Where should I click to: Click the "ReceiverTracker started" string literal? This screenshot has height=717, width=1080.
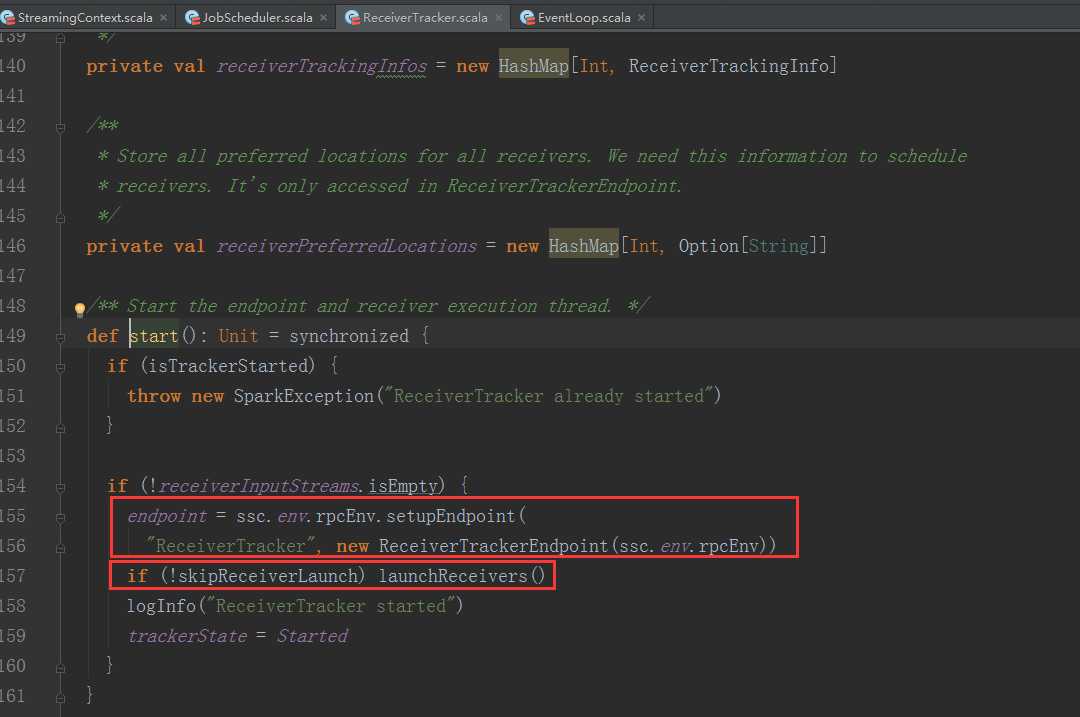331,606
